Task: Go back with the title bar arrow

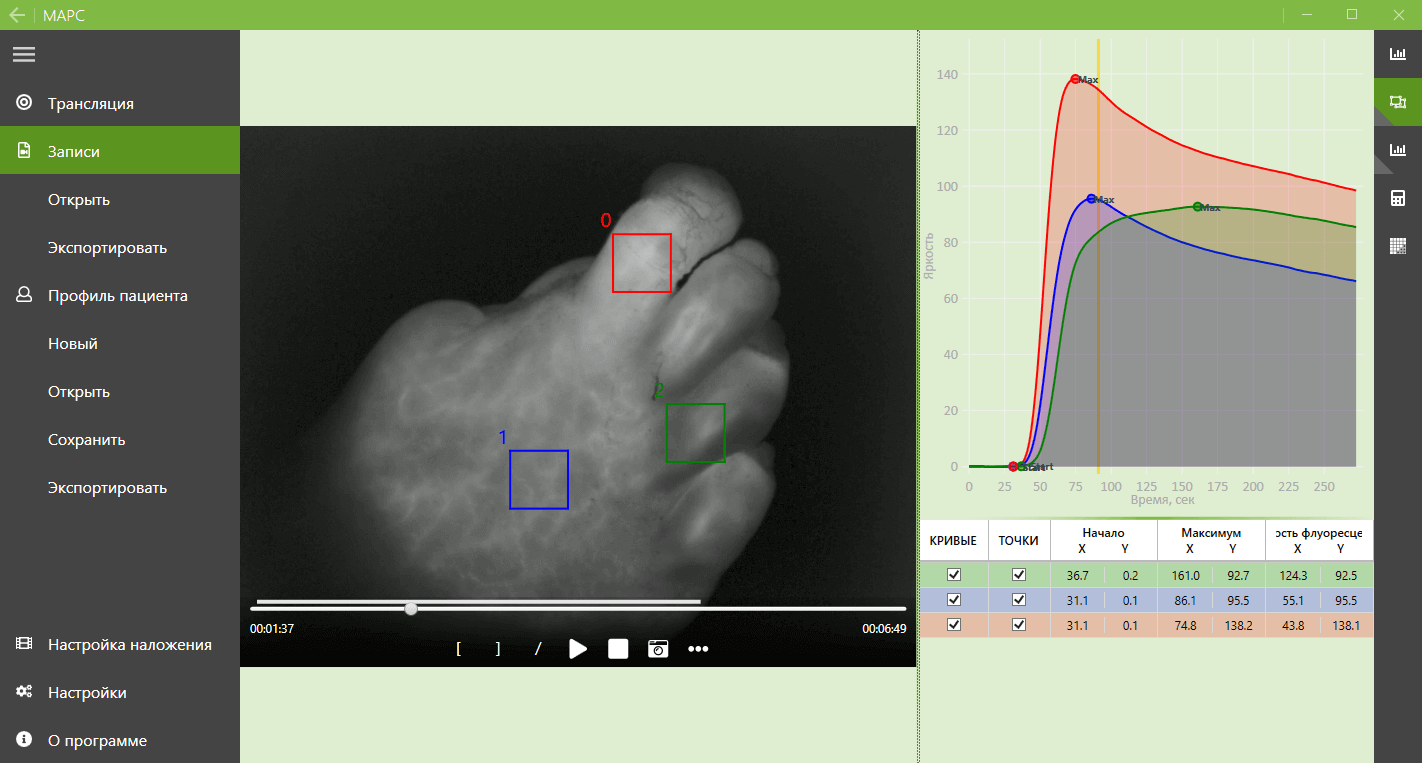Action: (x=16, y=15)
